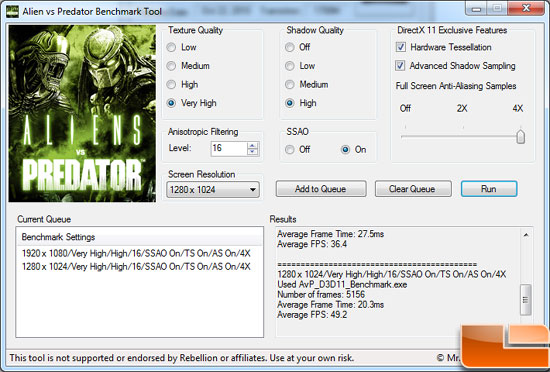Open the Screen Resolution dropdown
The width and height of the screenshot is (550, 372).
pos(213,190)
